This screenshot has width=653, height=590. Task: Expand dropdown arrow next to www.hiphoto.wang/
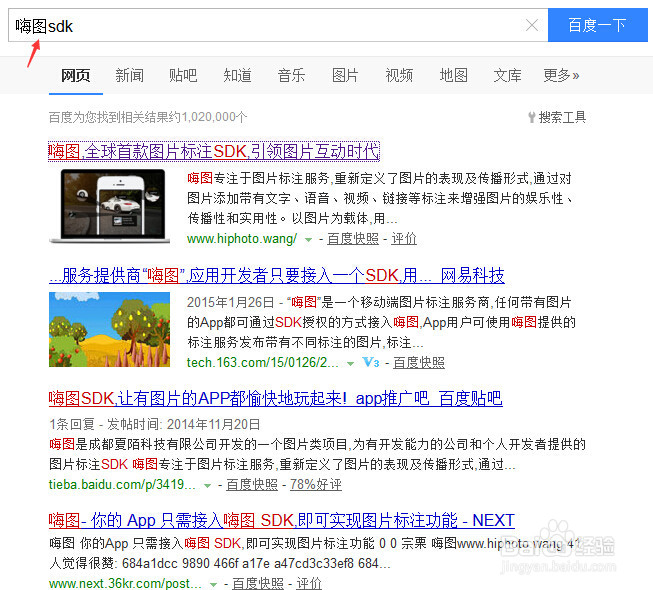click(x=309, y=239)
